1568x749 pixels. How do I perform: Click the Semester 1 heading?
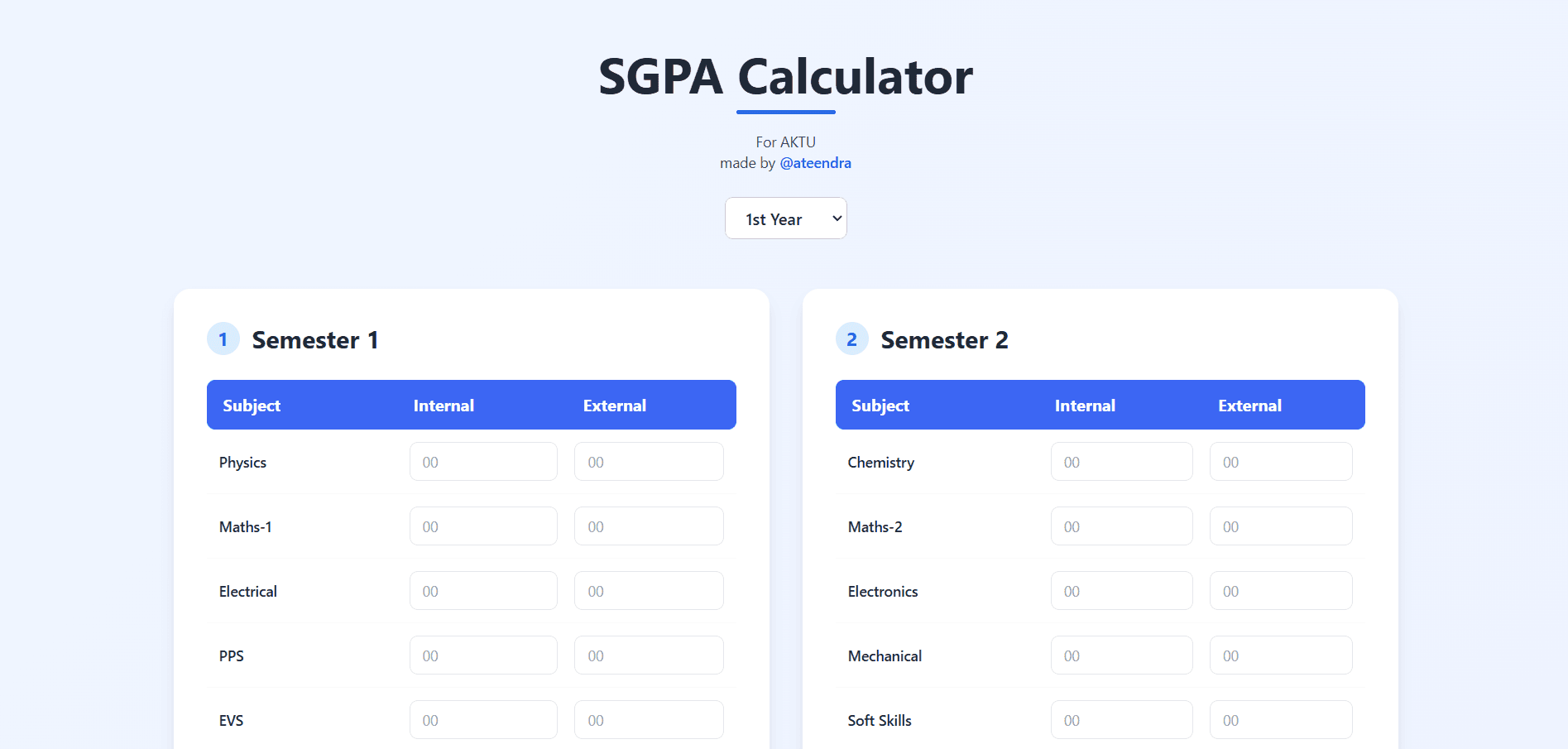pos(315,339)
